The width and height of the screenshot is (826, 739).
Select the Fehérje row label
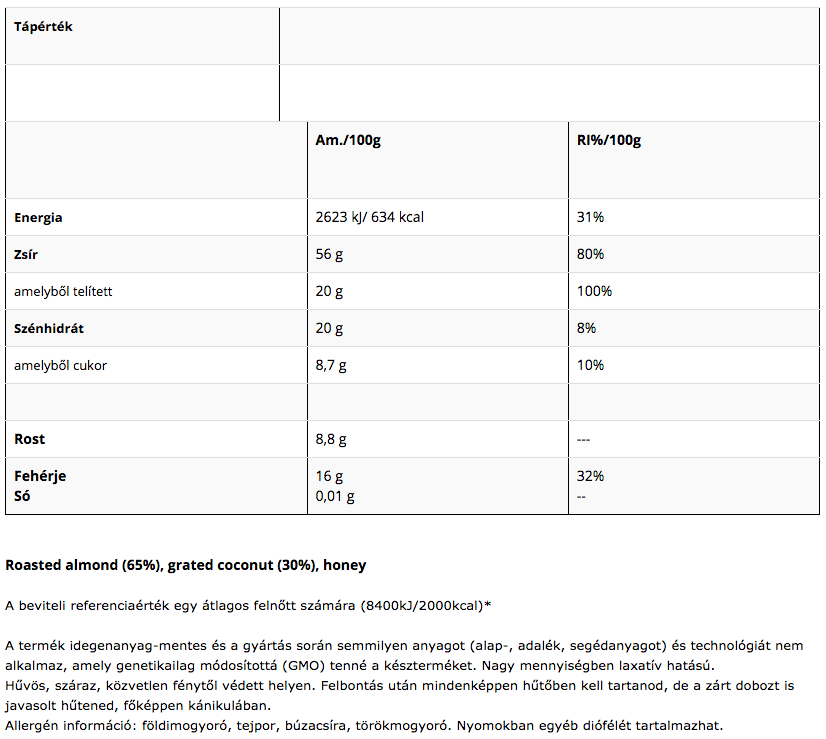click(40, 476)
